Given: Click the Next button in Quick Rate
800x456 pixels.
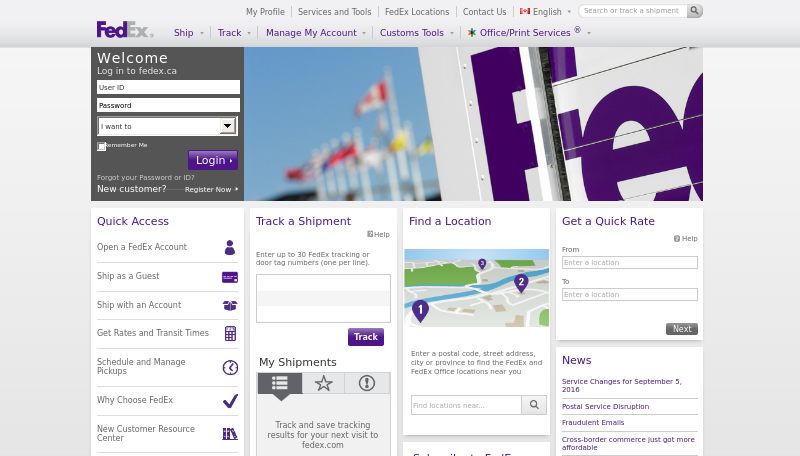Looking at the screenshot, I should coord(682,329).
